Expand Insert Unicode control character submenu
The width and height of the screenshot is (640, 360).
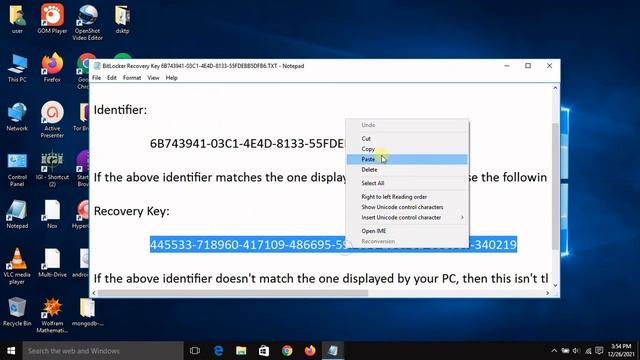407,217
